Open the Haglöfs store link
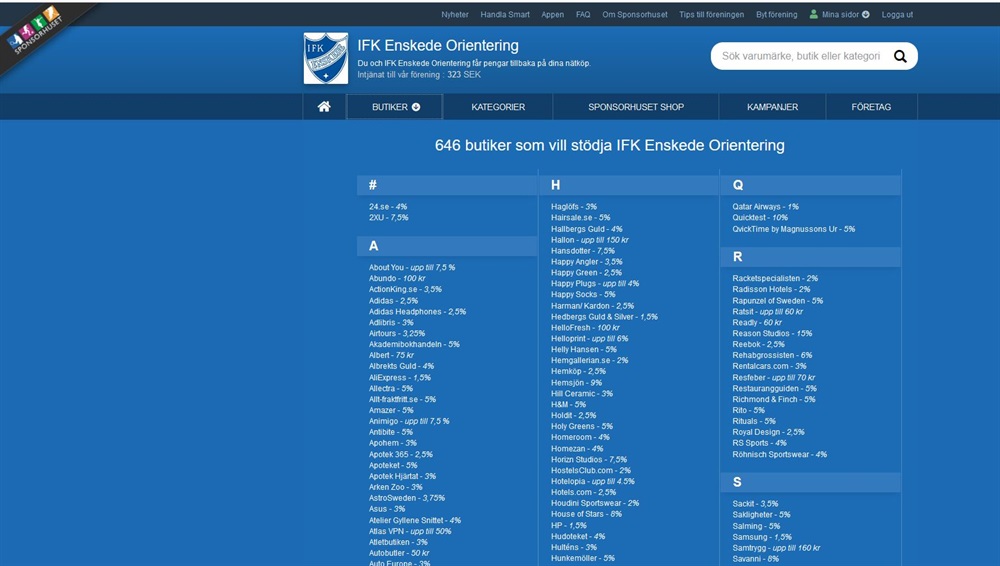Viewport: 1000px width, 566px height. tap(574, 207)
